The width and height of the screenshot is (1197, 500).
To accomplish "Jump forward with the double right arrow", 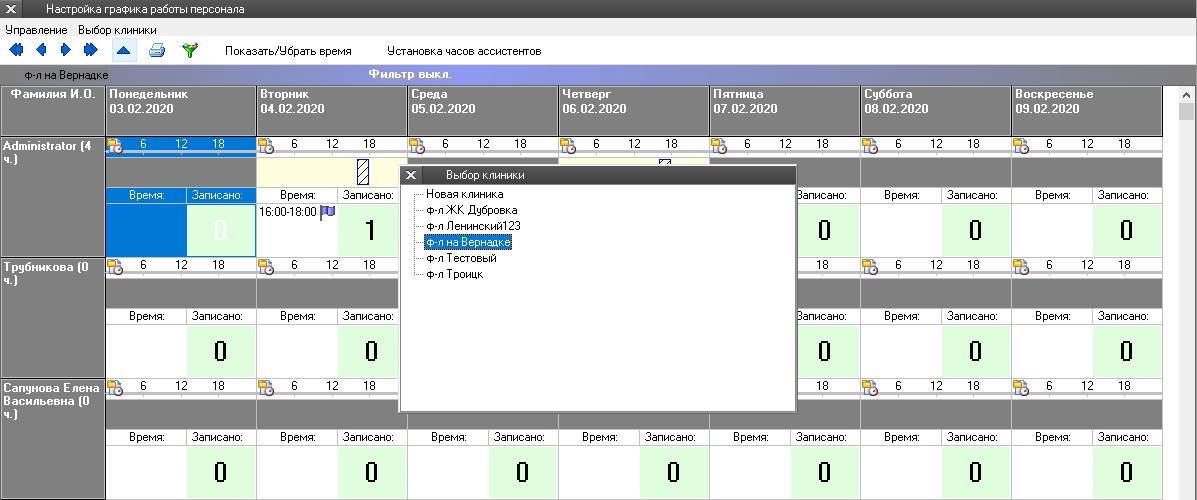I will 91,50.
